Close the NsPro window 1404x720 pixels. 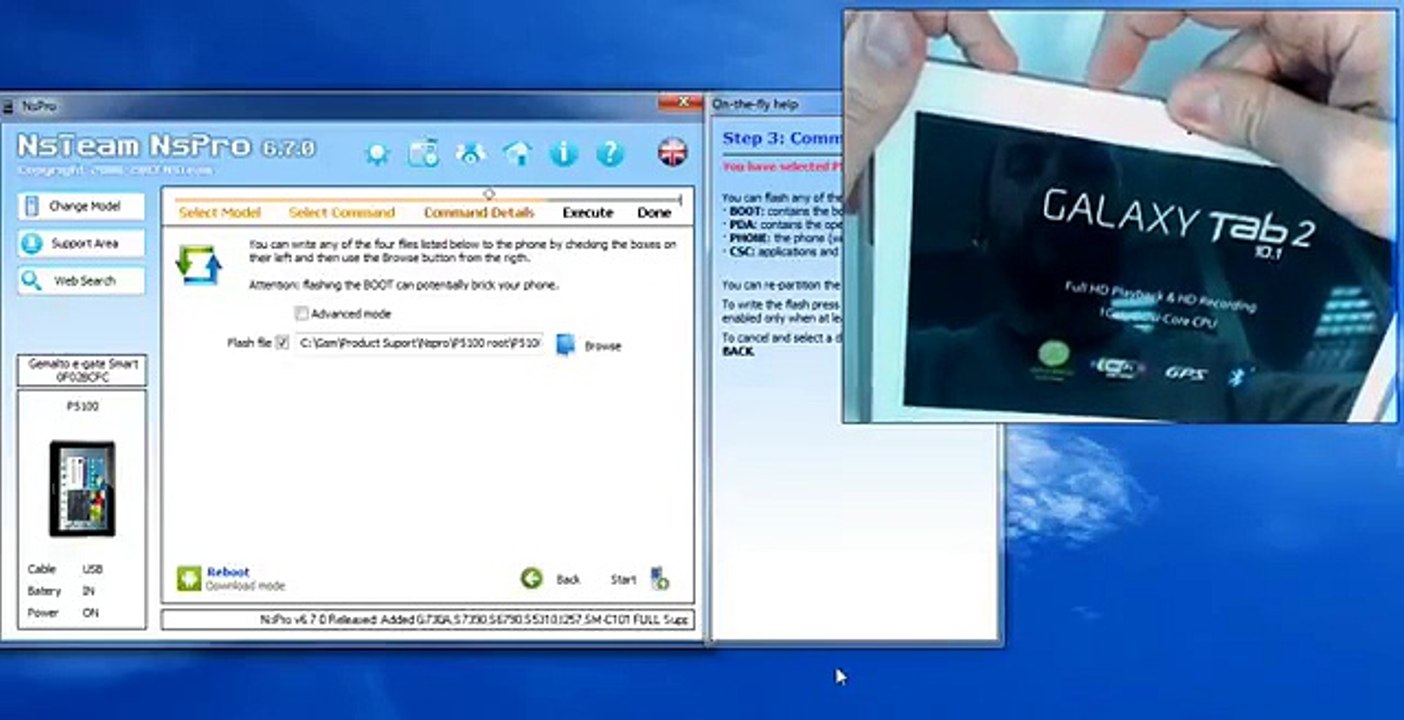(683, 102)
